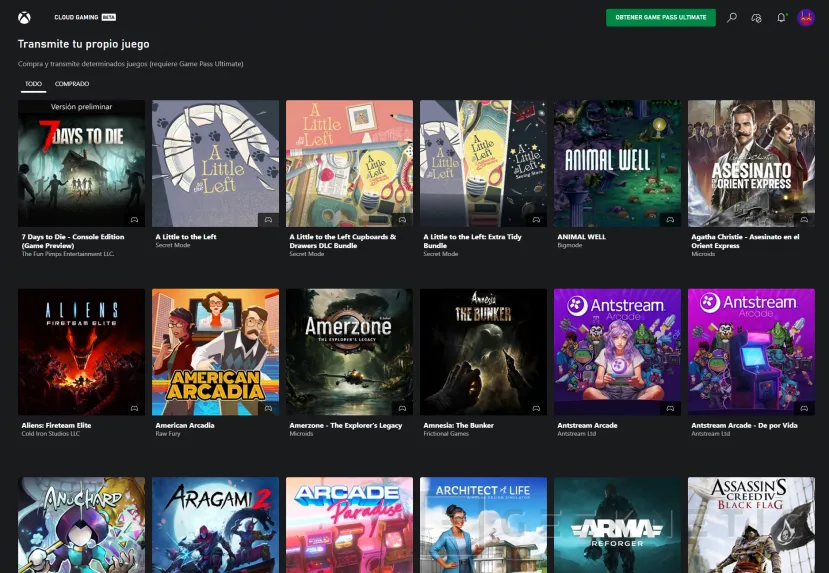This screenshot has height=573, width=829.
Task: Switch to the COMPRADO tab
Action: point(72,84)
